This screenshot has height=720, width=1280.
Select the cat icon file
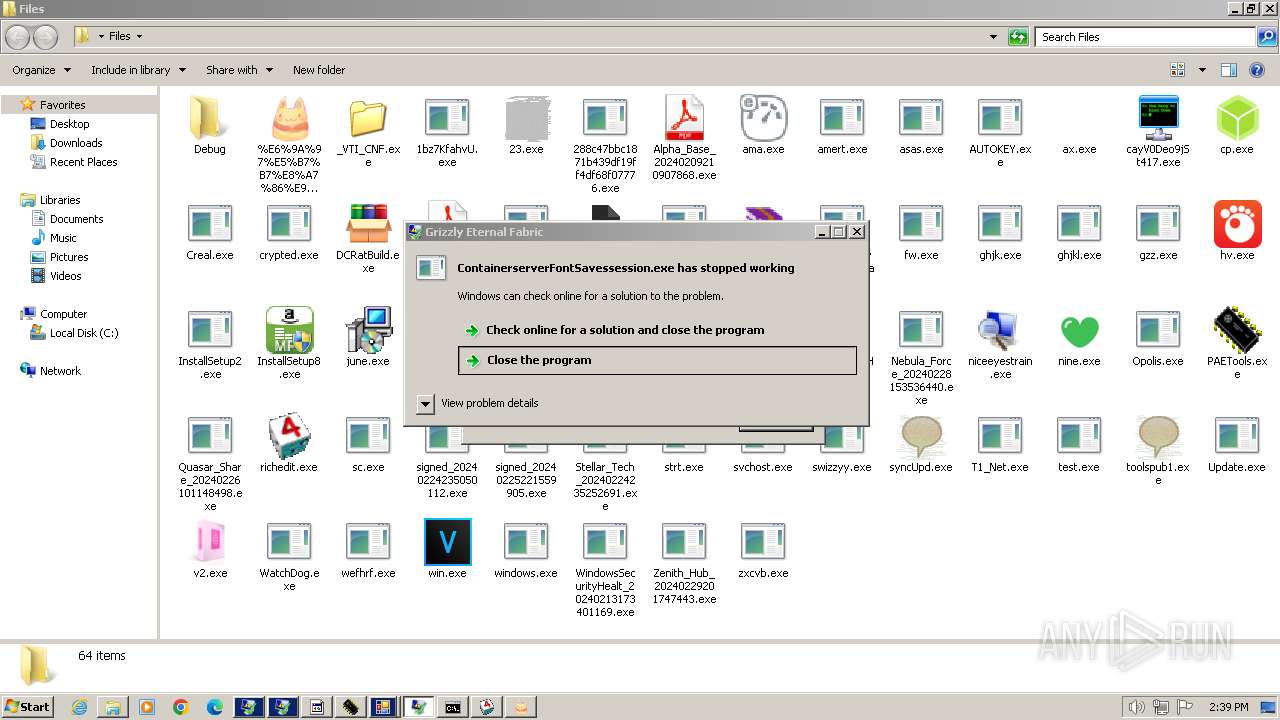(289, 118)
